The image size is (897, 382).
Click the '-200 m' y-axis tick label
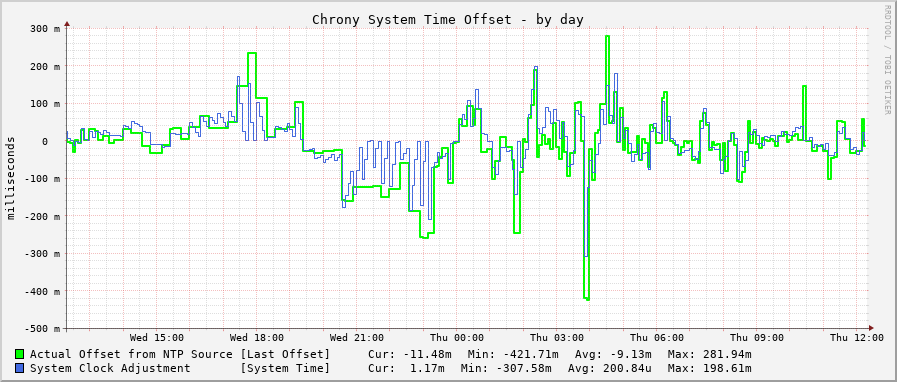click(x=42, y=217)
